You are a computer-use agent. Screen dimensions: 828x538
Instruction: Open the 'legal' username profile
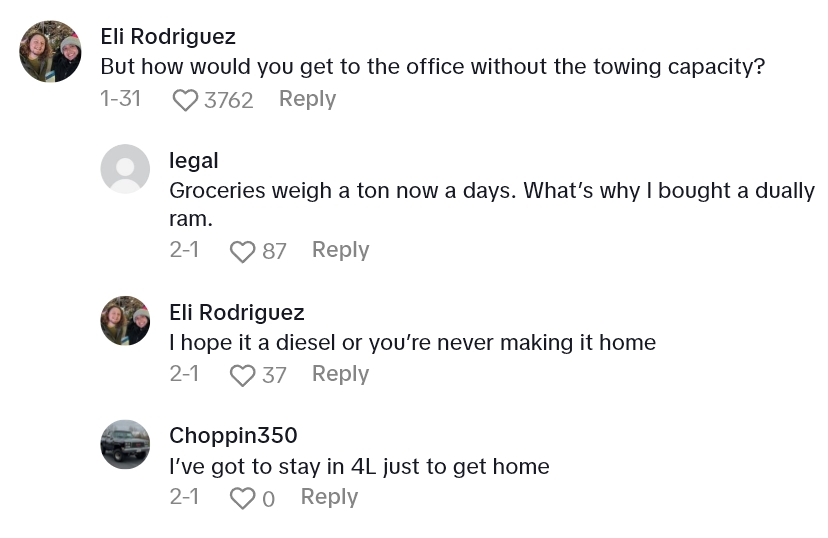(x=194, y=160)
